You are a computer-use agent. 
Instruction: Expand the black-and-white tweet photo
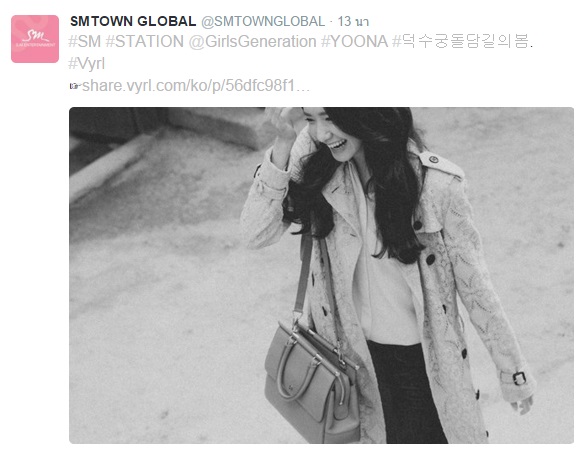tap(321, 276)
